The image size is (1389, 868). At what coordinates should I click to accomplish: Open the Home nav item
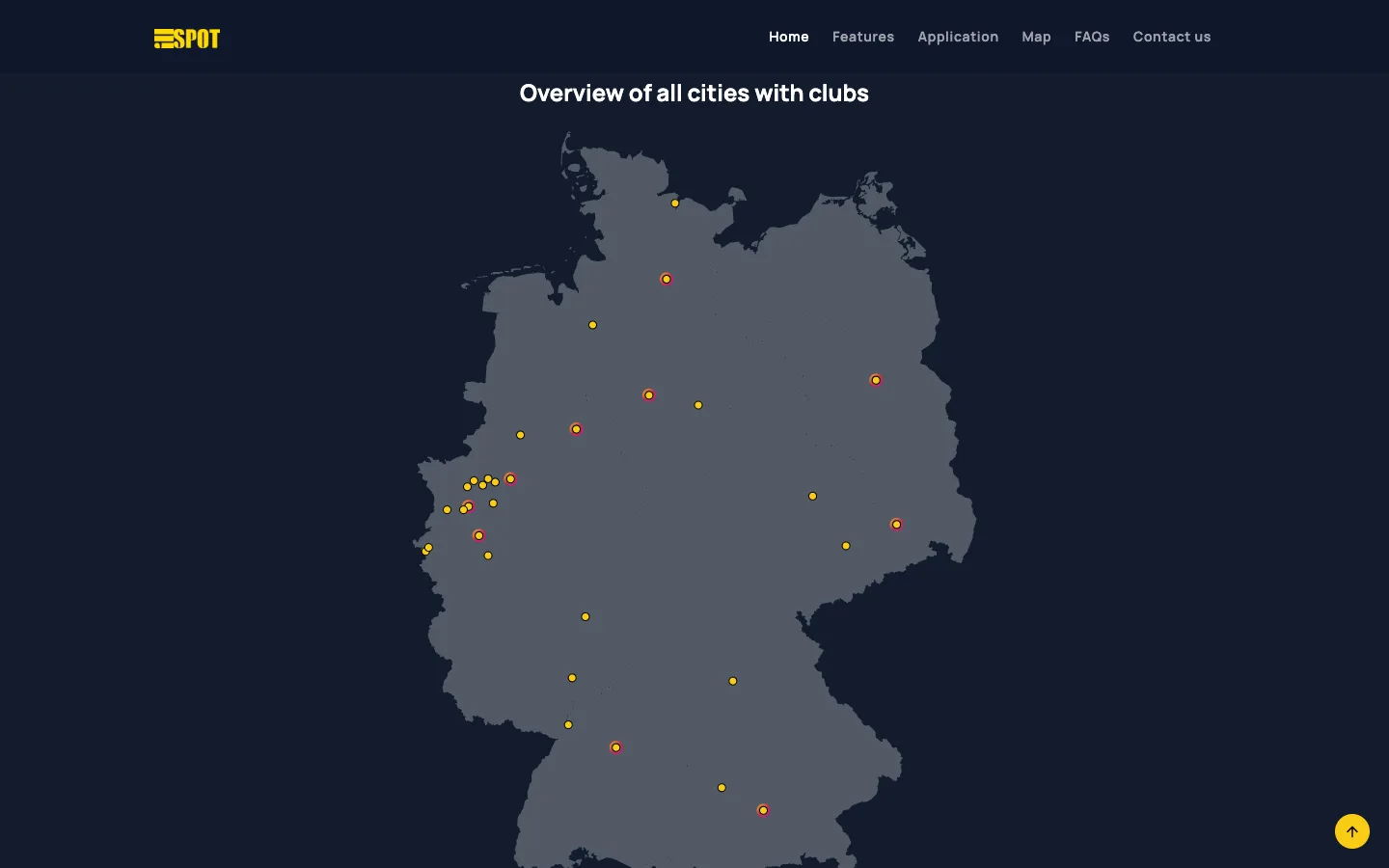[x=788, y=37]
